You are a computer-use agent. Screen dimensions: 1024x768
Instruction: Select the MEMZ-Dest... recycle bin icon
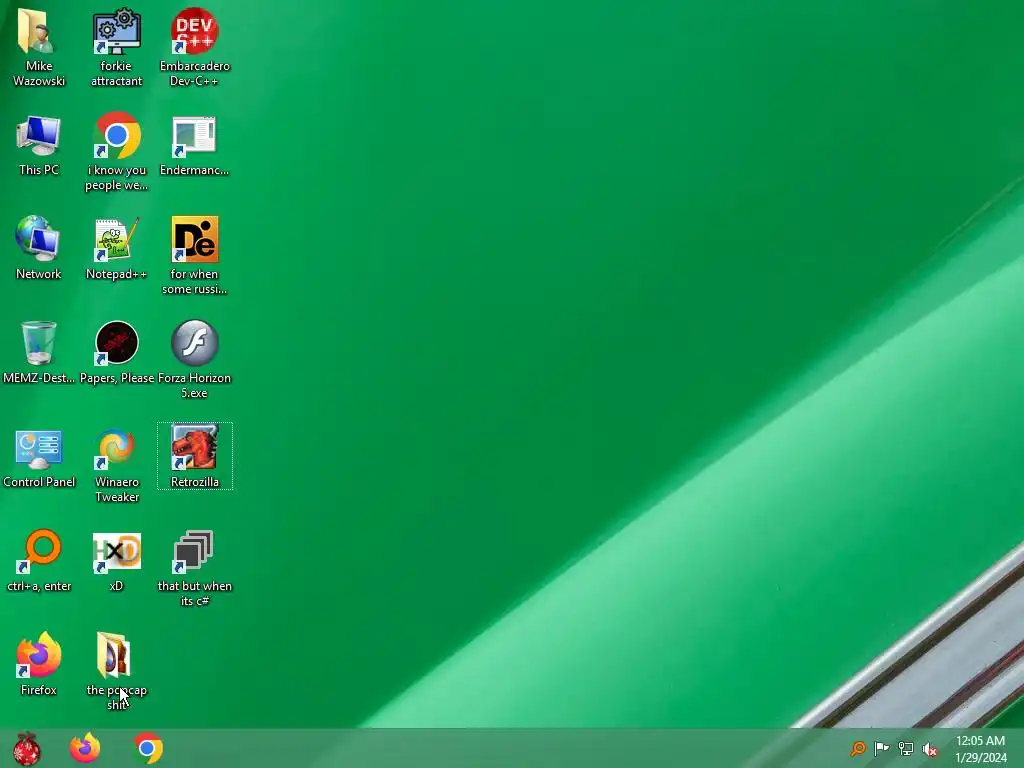point(39,351)
